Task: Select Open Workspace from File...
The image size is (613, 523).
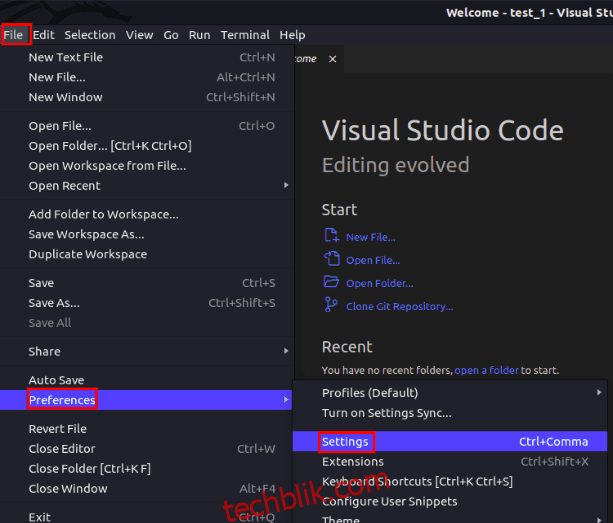Action: 146,166
